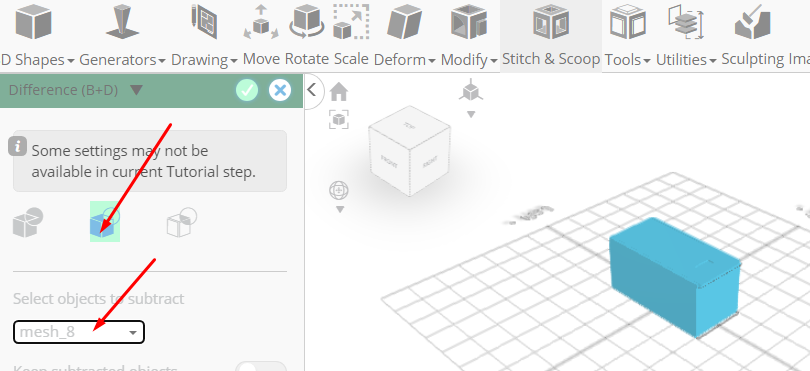The image size is (810, 371).
Task: Choose the third outlined cube subtraction mode
Action: click(181, 222)
